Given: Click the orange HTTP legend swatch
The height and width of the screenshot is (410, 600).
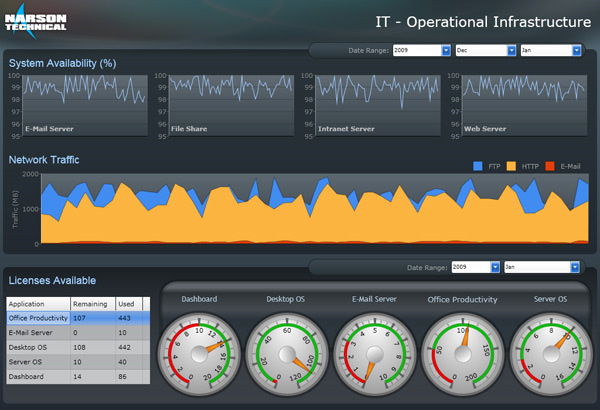Looking at the screenshot, I should click(511, 166).
